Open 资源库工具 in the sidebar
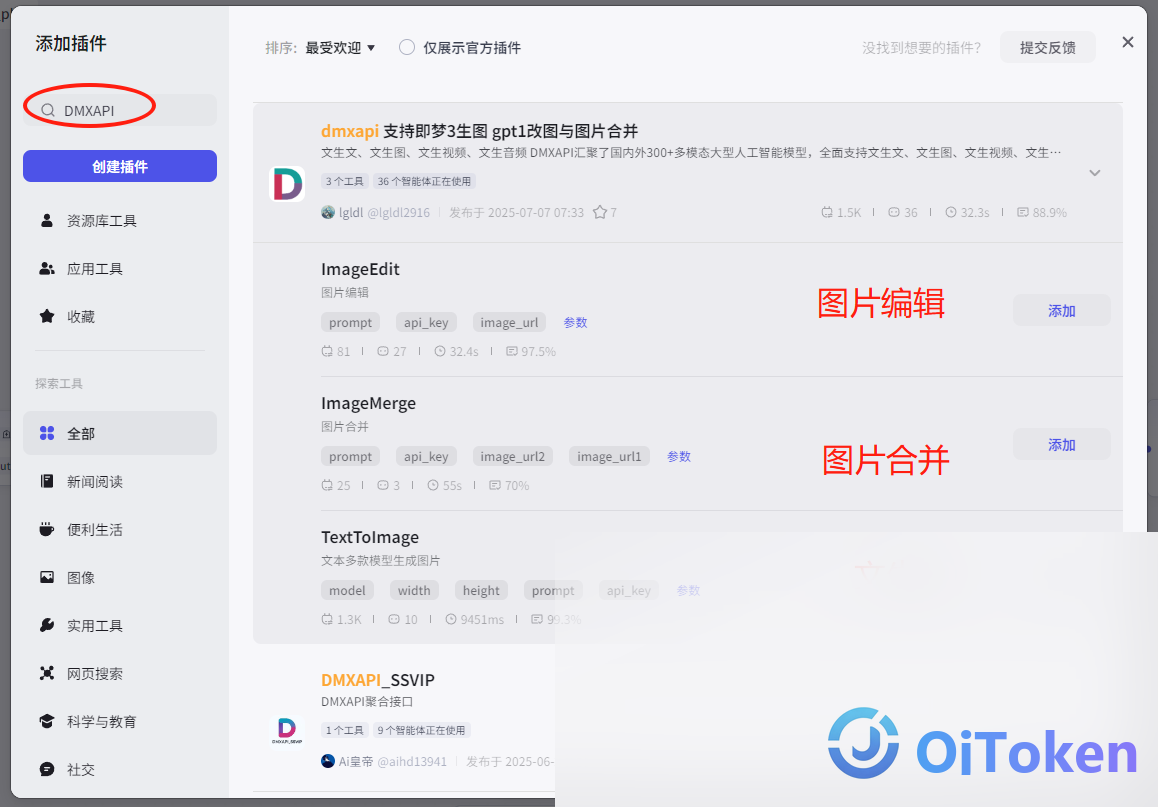The width and height of the screenshot is (1158, 807). point(120,221)
